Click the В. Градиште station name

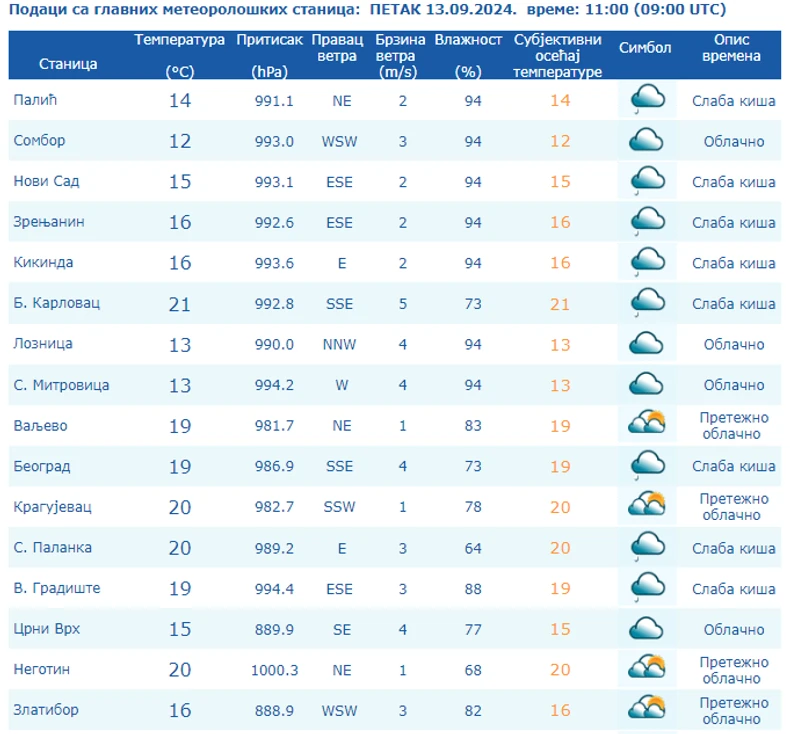pos(57,588)
